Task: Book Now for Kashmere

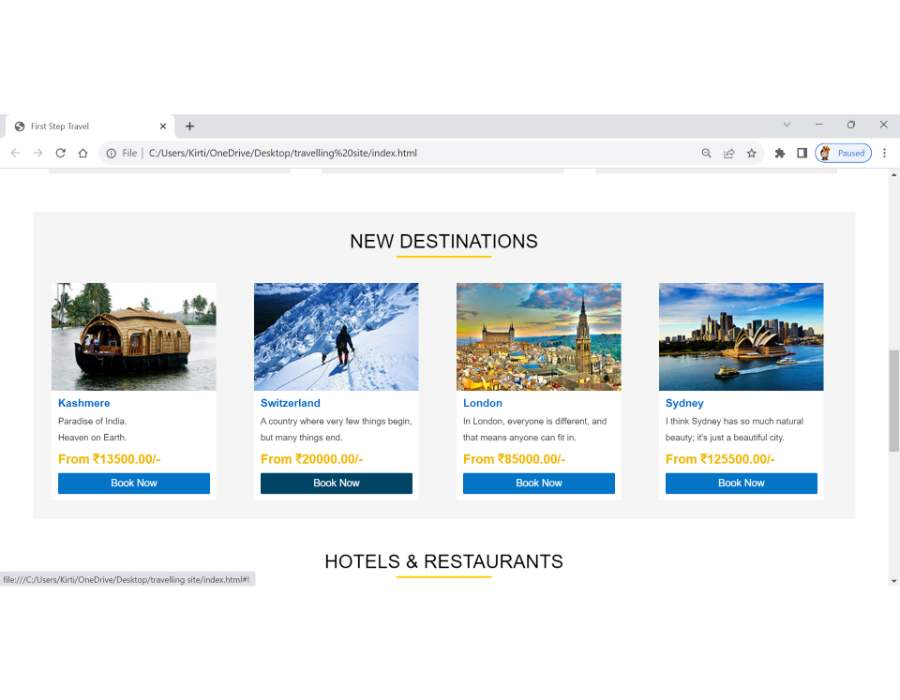Action: pos(134,483)
